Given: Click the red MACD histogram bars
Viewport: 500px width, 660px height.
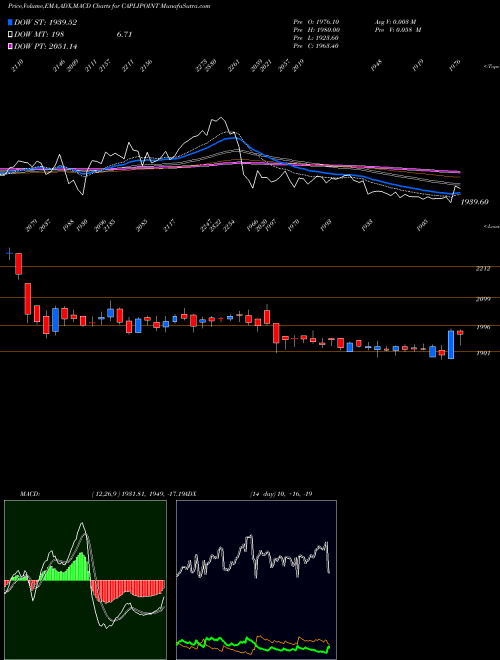Looking at the screenshot, I should [x=126, y=590].
